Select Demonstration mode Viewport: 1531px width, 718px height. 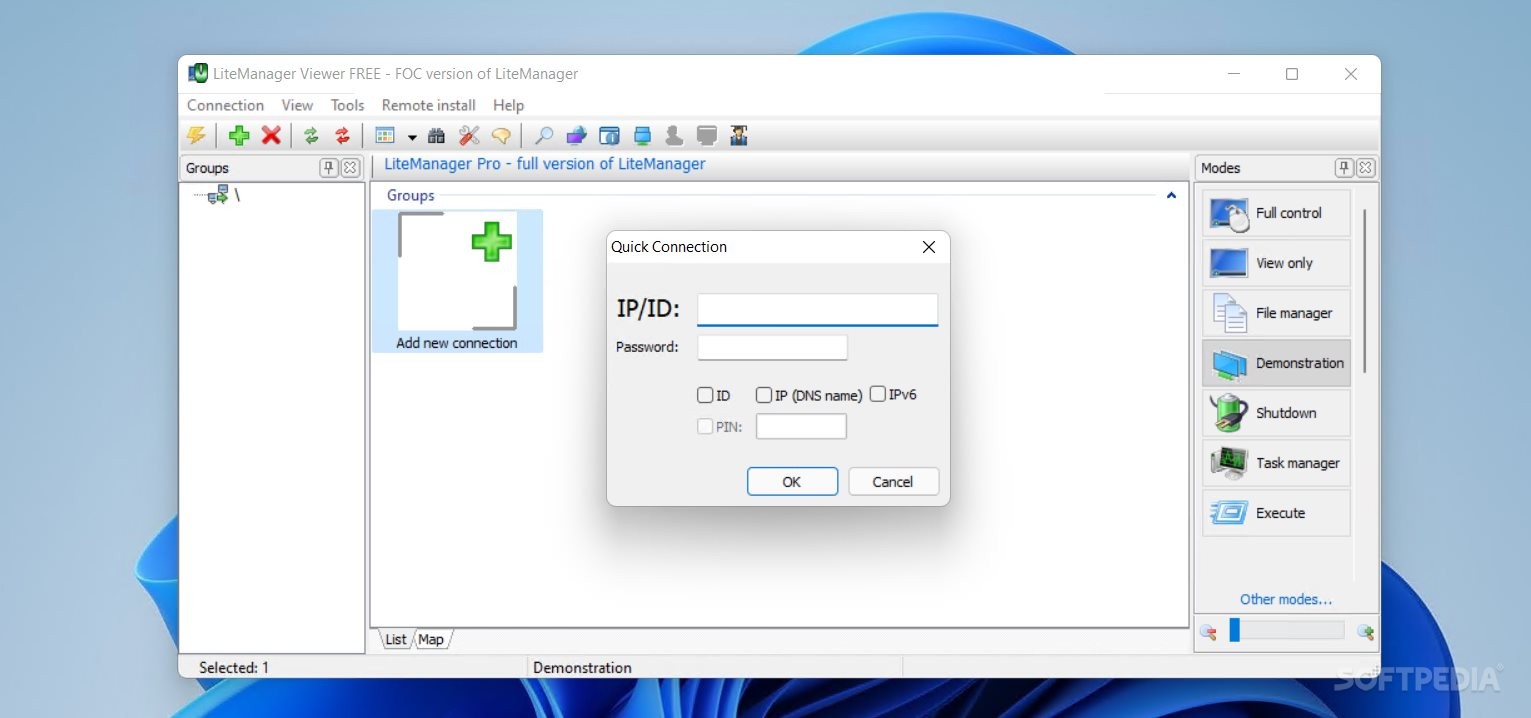point(1276,363)
